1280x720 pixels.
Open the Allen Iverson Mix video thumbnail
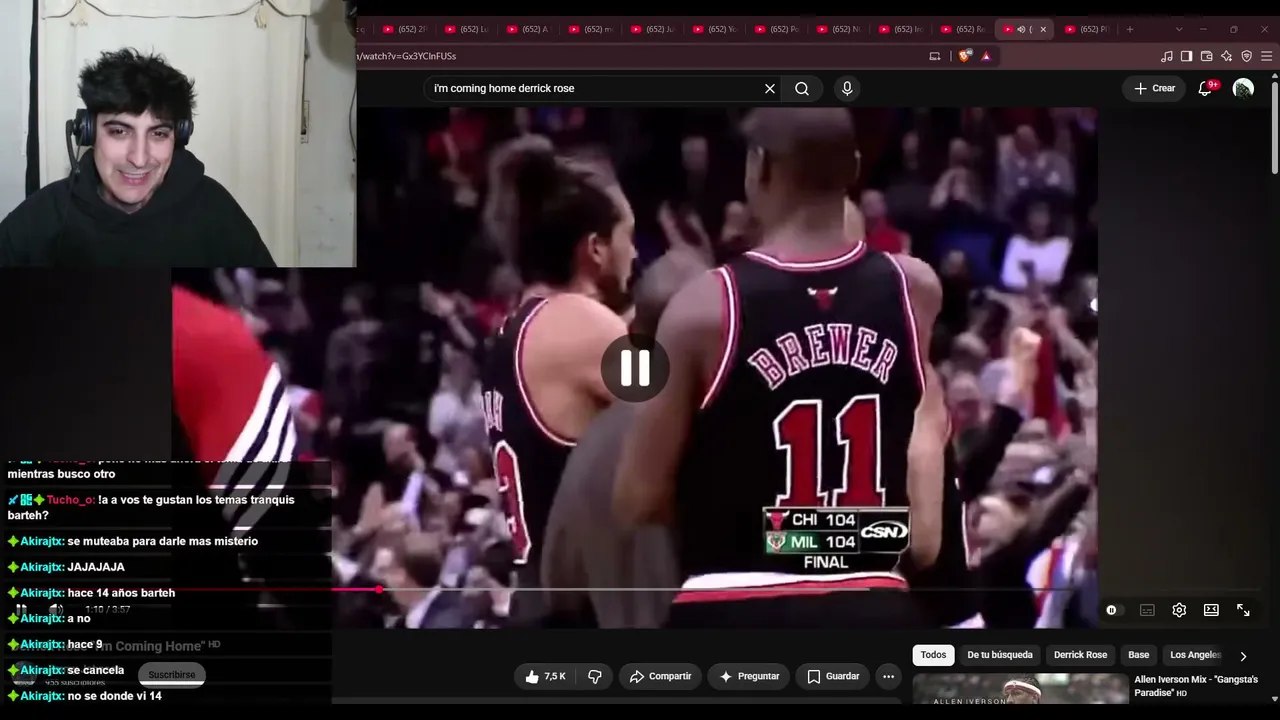click(1018, 689)
